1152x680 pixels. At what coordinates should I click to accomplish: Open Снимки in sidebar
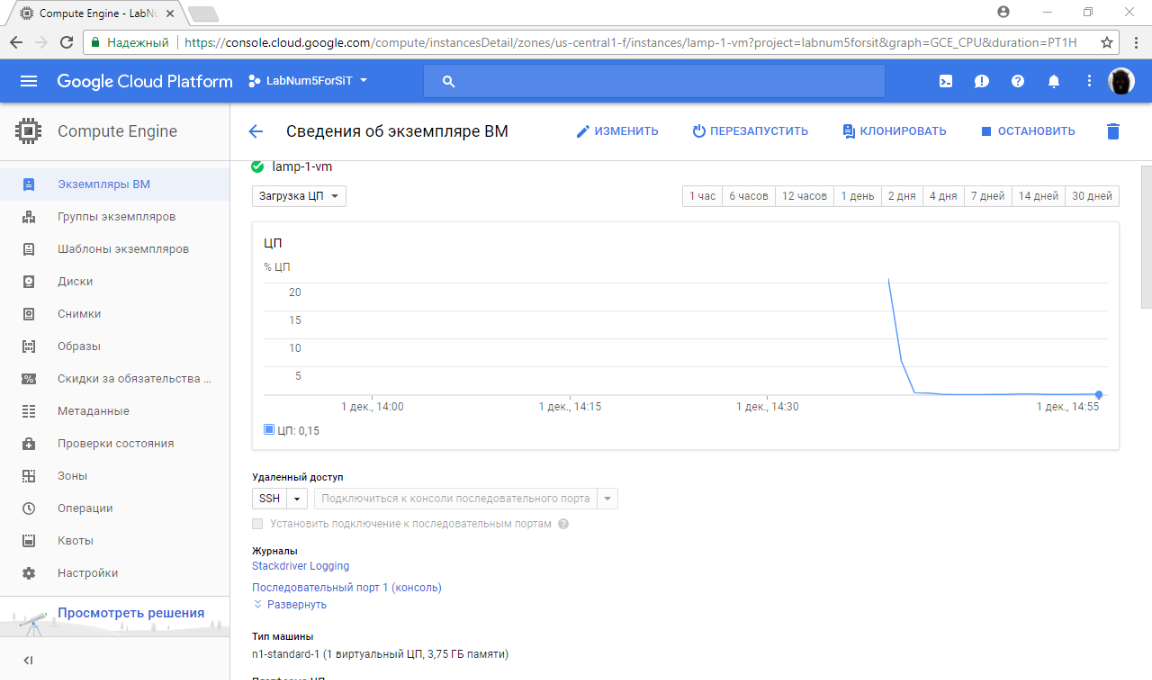tap(115, 314)
